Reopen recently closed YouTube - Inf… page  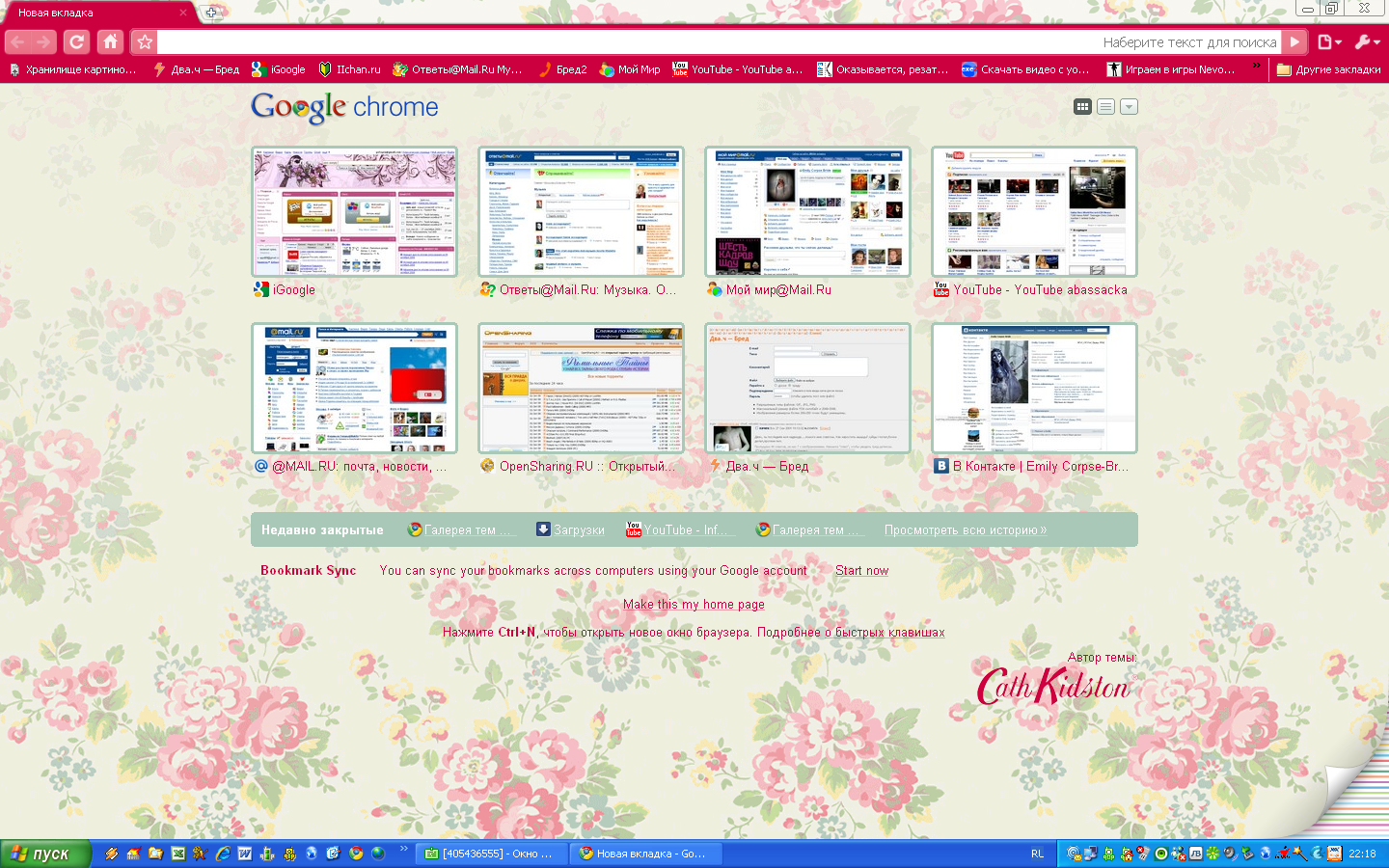[681, 529]
